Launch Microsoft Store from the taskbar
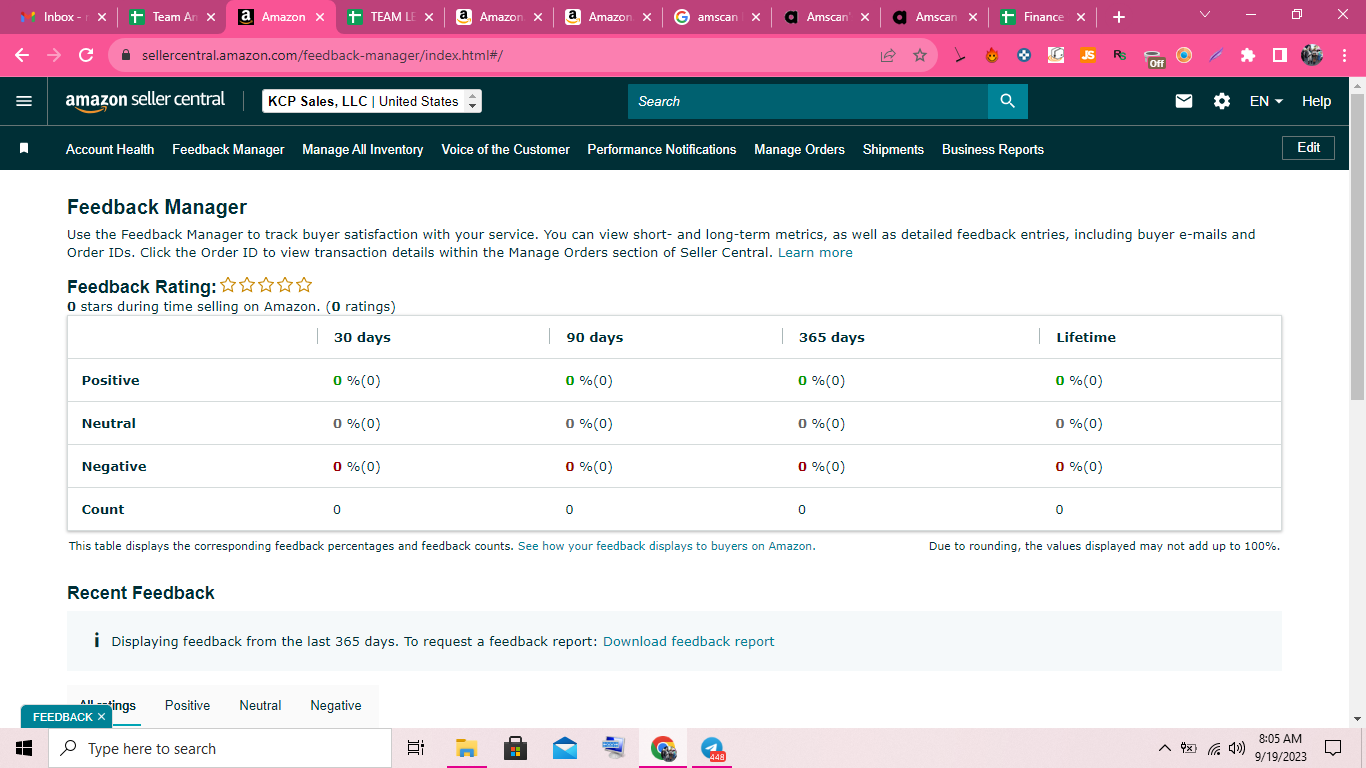Viewport: 1366px width, 768px height. tap(515, 748)
